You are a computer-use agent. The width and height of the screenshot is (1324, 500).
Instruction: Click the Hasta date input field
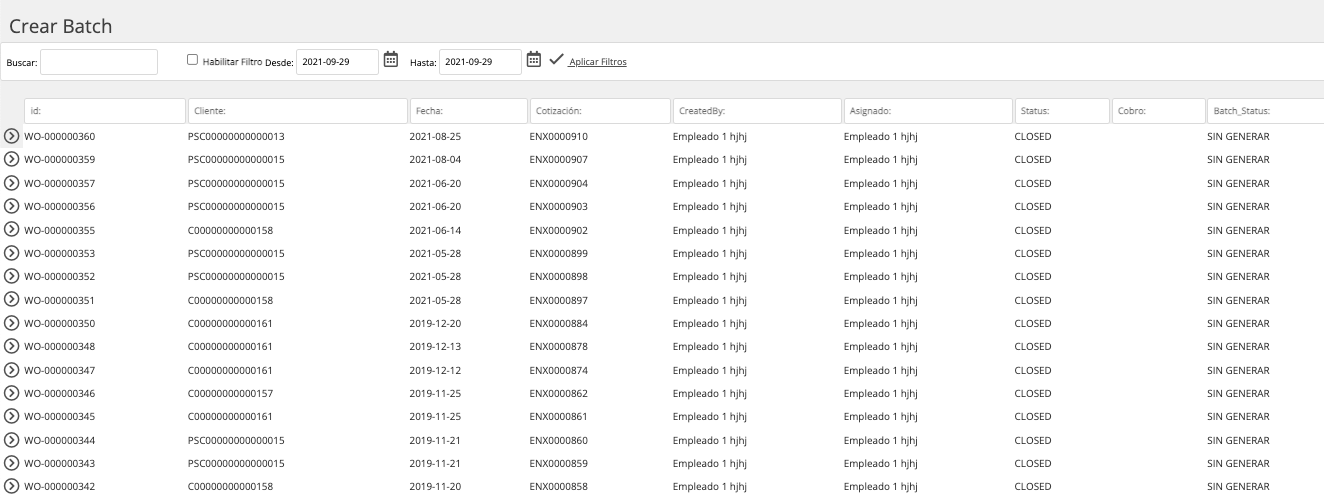click(481, 62)
